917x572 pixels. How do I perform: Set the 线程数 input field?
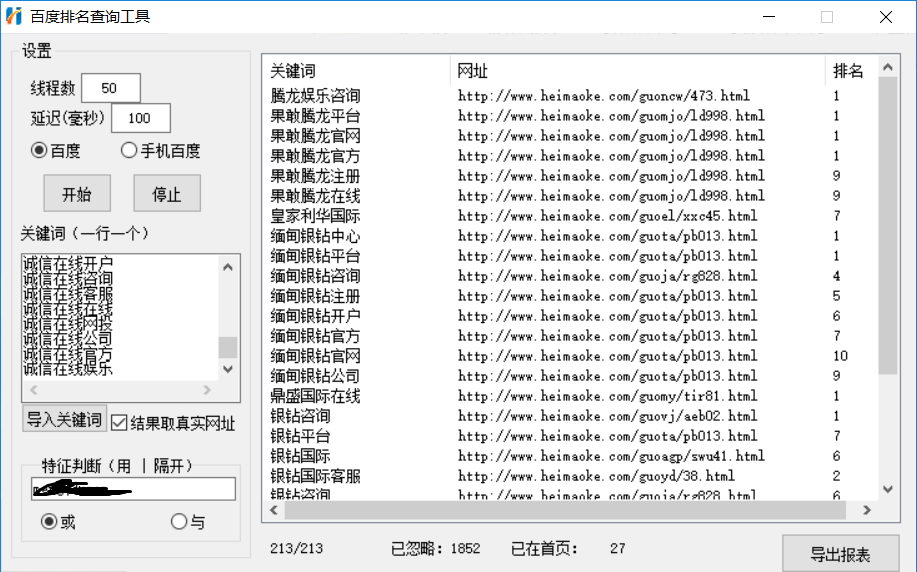(111, 88)
